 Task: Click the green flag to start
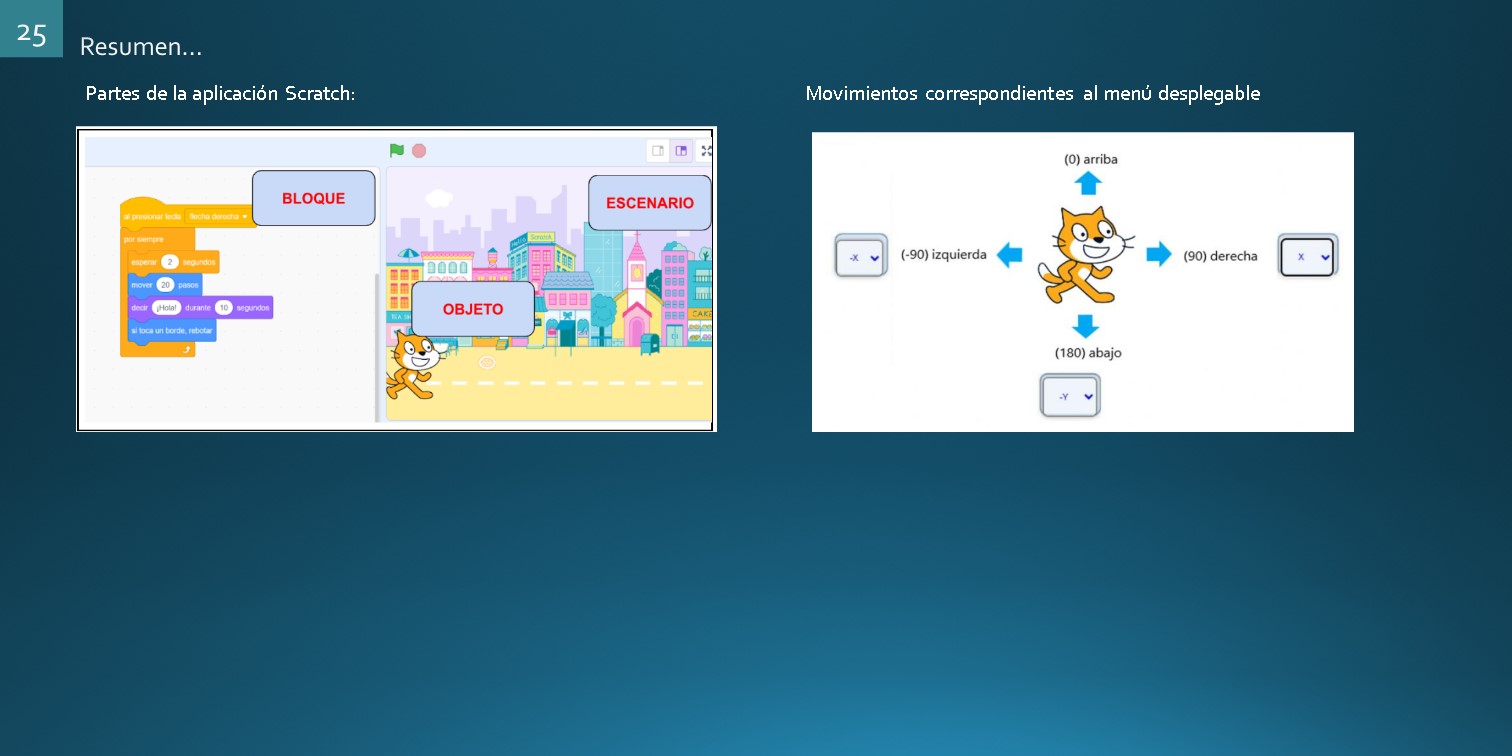(x=397, y=151)
